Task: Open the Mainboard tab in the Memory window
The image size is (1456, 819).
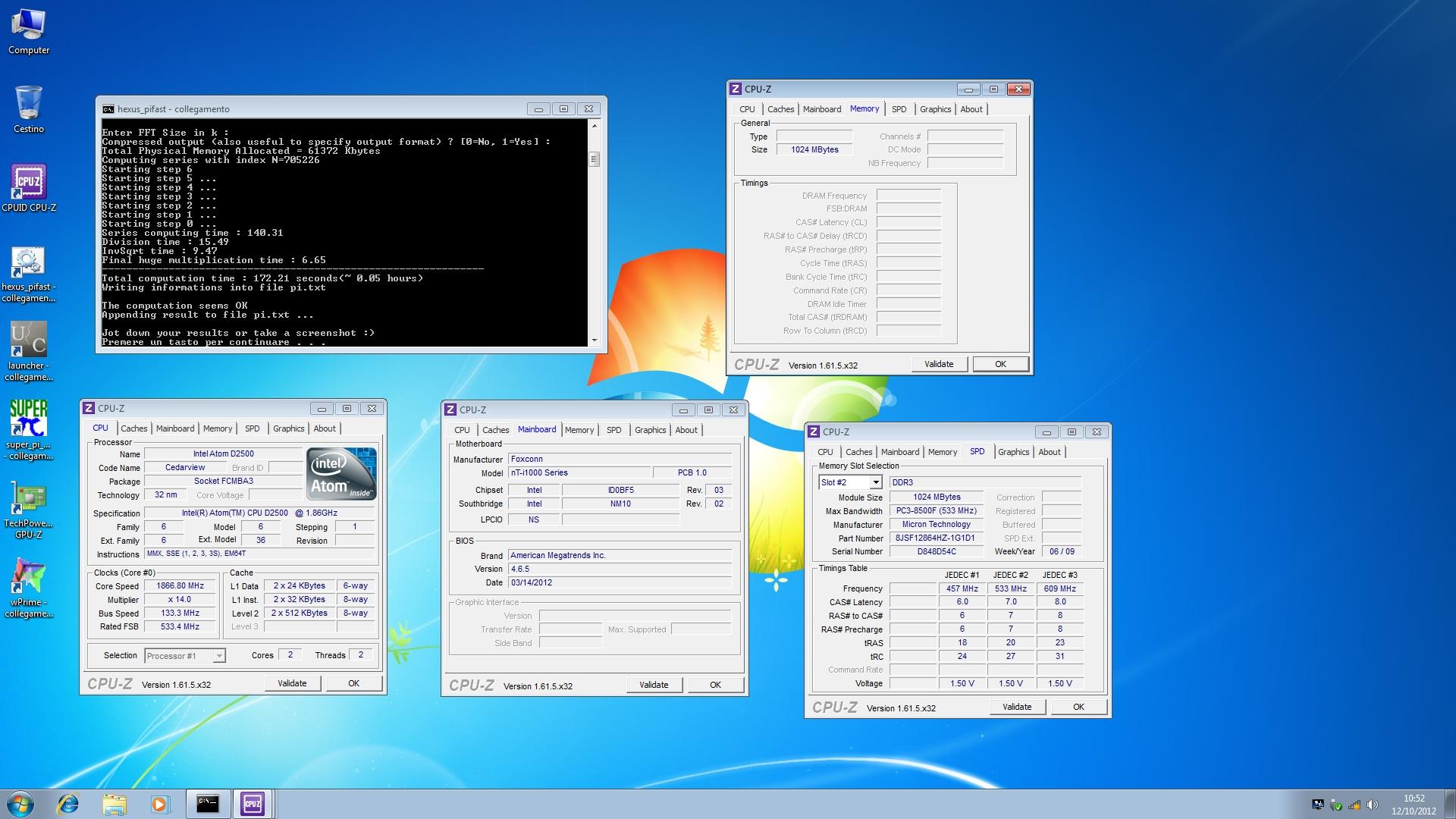Action: click(822, 110)
